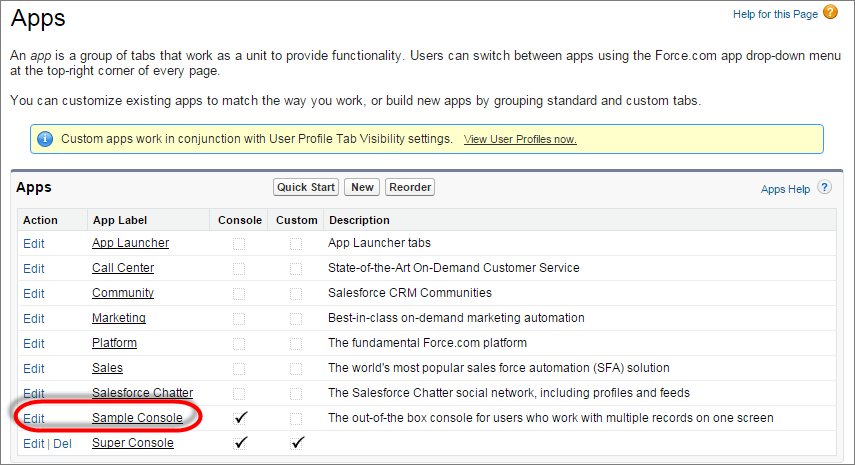Click description 'App Launcher tabs'
The height and width of the screenshot is (465, 855).
coord(380,243)
